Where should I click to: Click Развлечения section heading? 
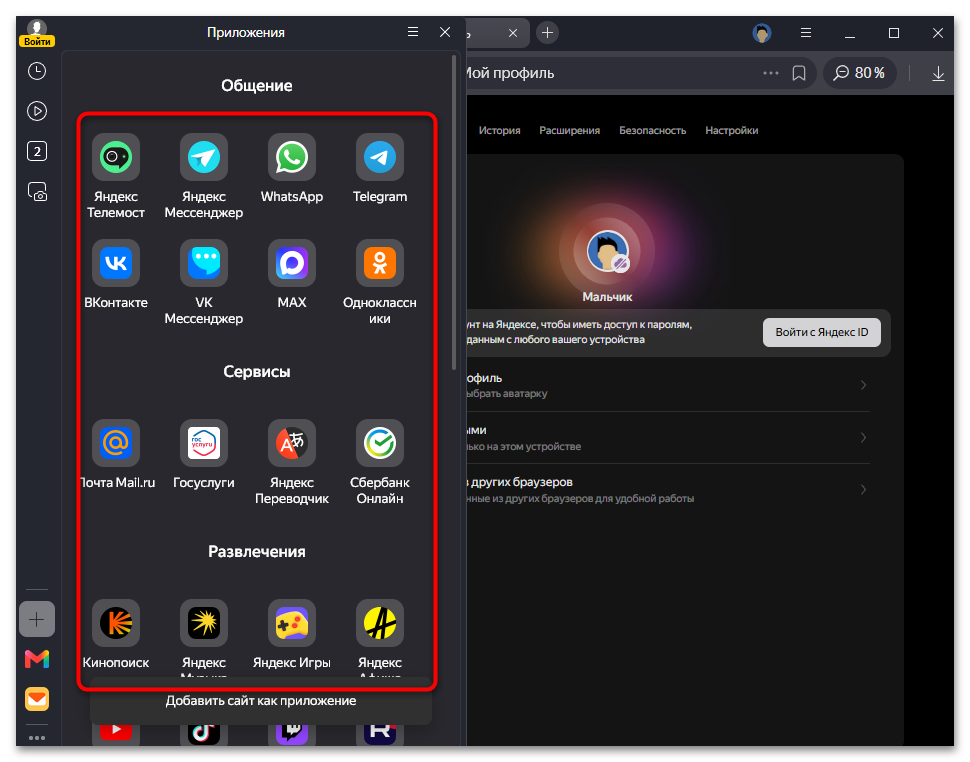point(257,552)
